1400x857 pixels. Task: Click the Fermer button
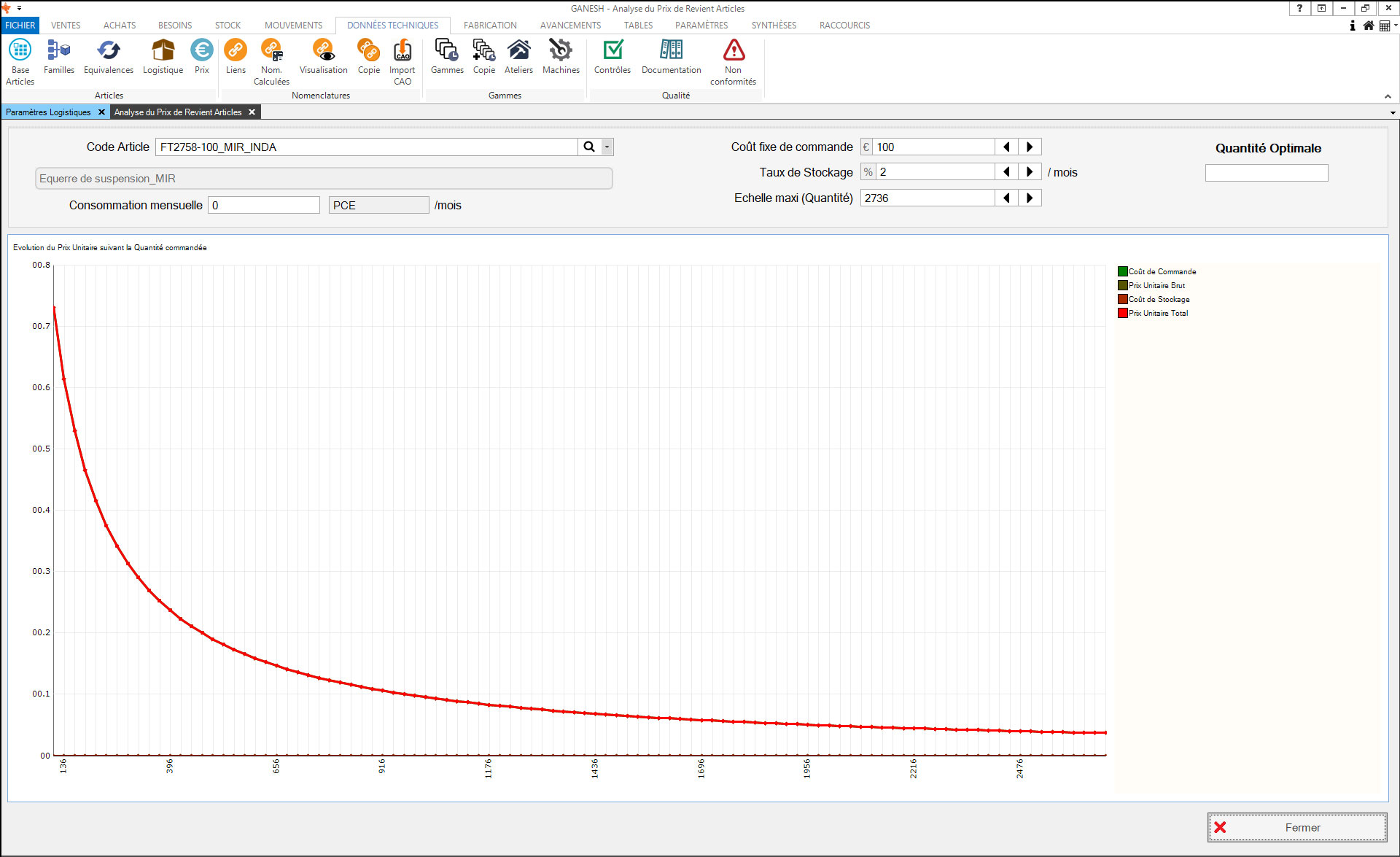(1296, 827)
